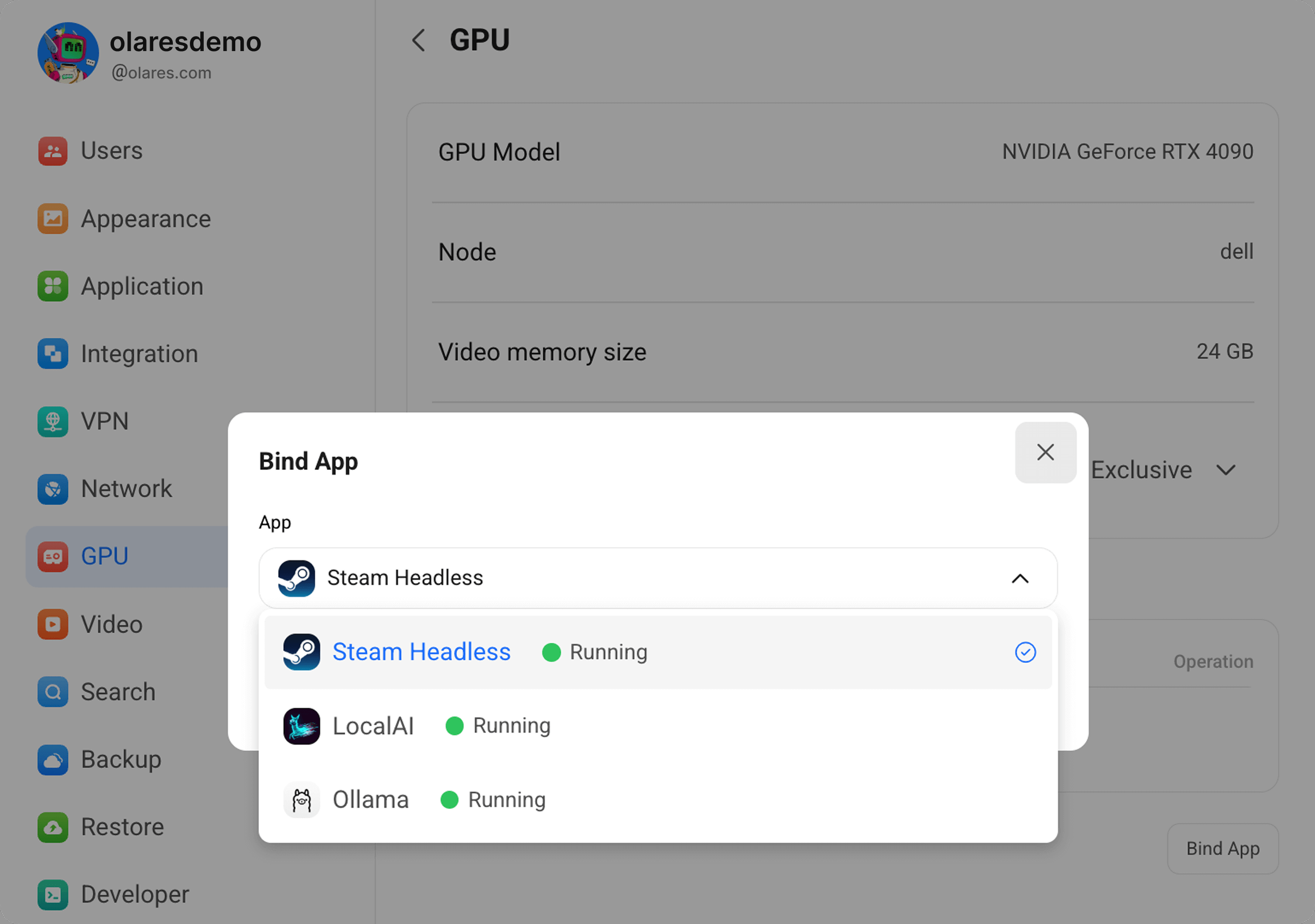Open the Network sidebar icon
1315x924 pixels.
[x=53, y=489]
